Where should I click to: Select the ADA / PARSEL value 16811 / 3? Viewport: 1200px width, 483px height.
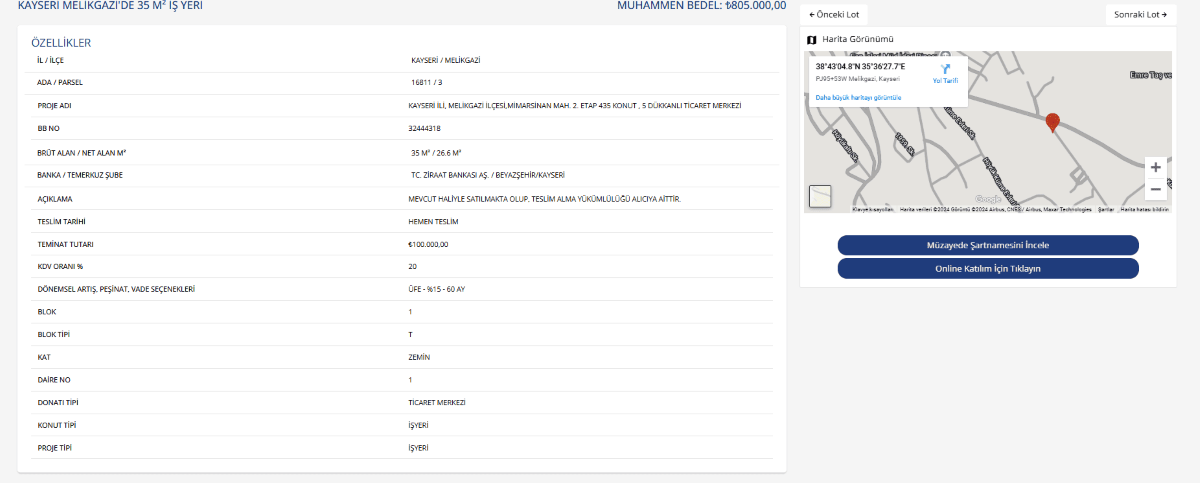coord(426,82)
